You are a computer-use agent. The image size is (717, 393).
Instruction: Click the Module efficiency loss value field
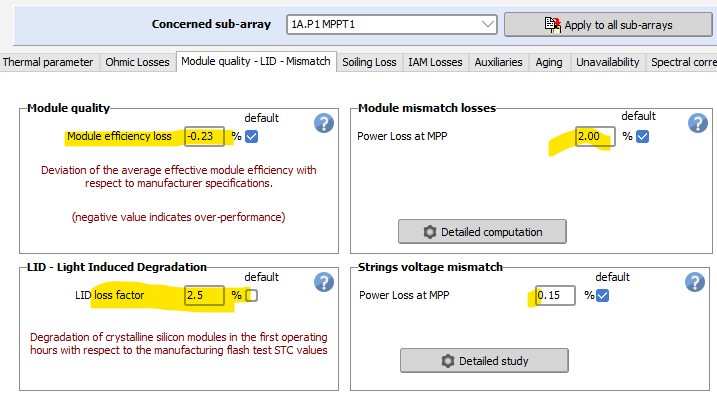204,136
